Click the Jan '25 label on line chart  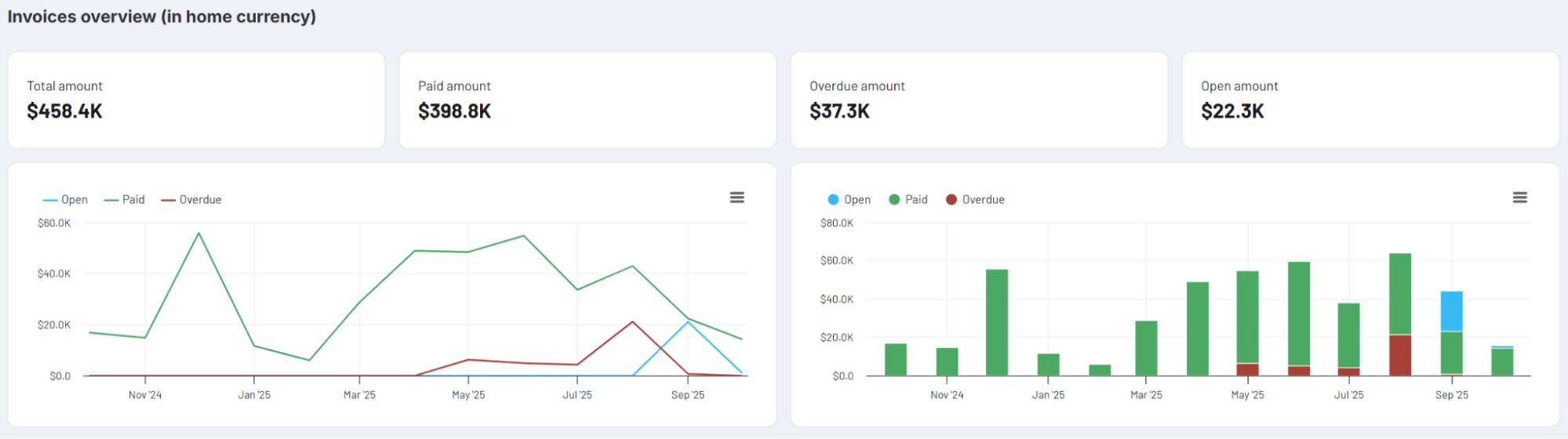254,395
